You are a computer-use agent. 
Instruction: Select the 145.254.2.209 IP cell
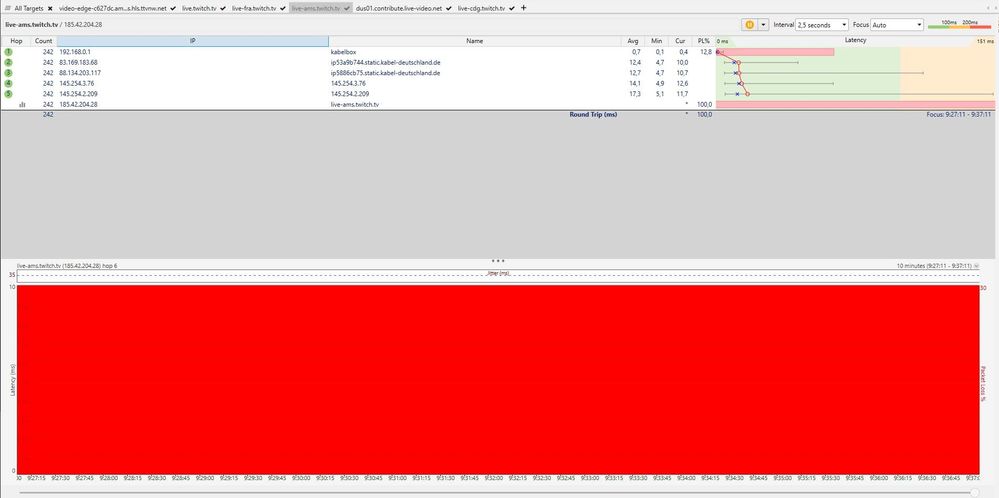(192, 94)
